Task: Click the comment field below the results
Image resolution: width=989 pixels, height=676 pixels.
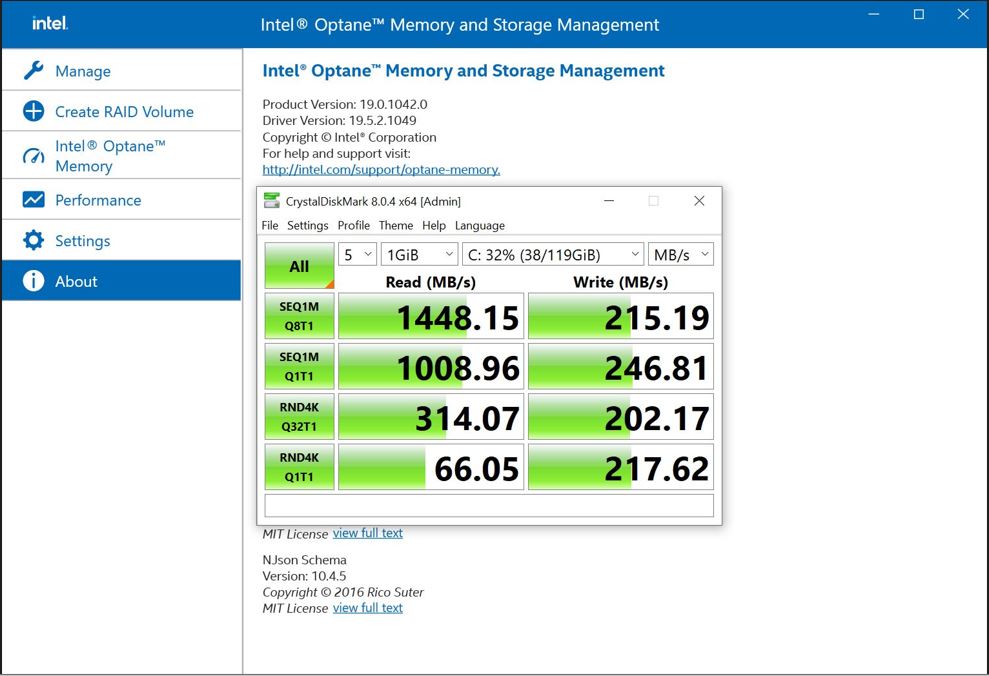Action: (489, 505)
